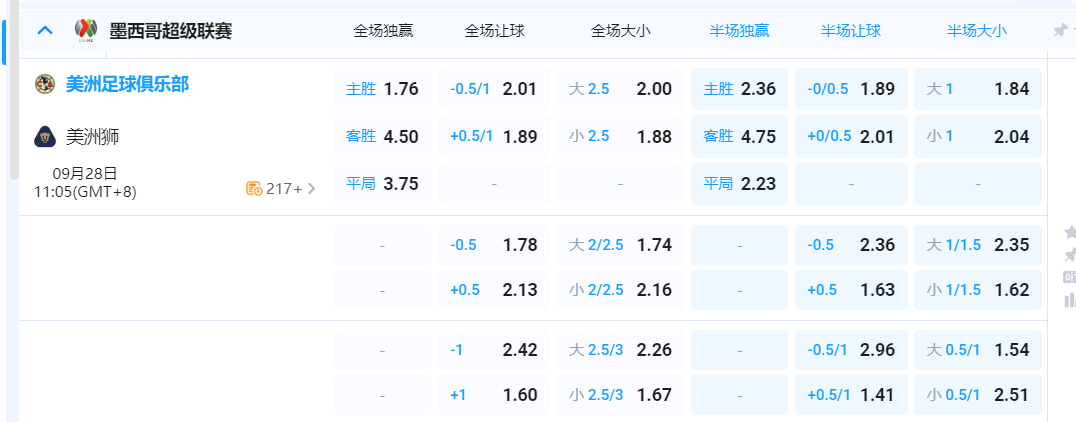Select full-time 客胜 odds 4.50
The image size is (1076, 422).
click(x=382, y=136)
